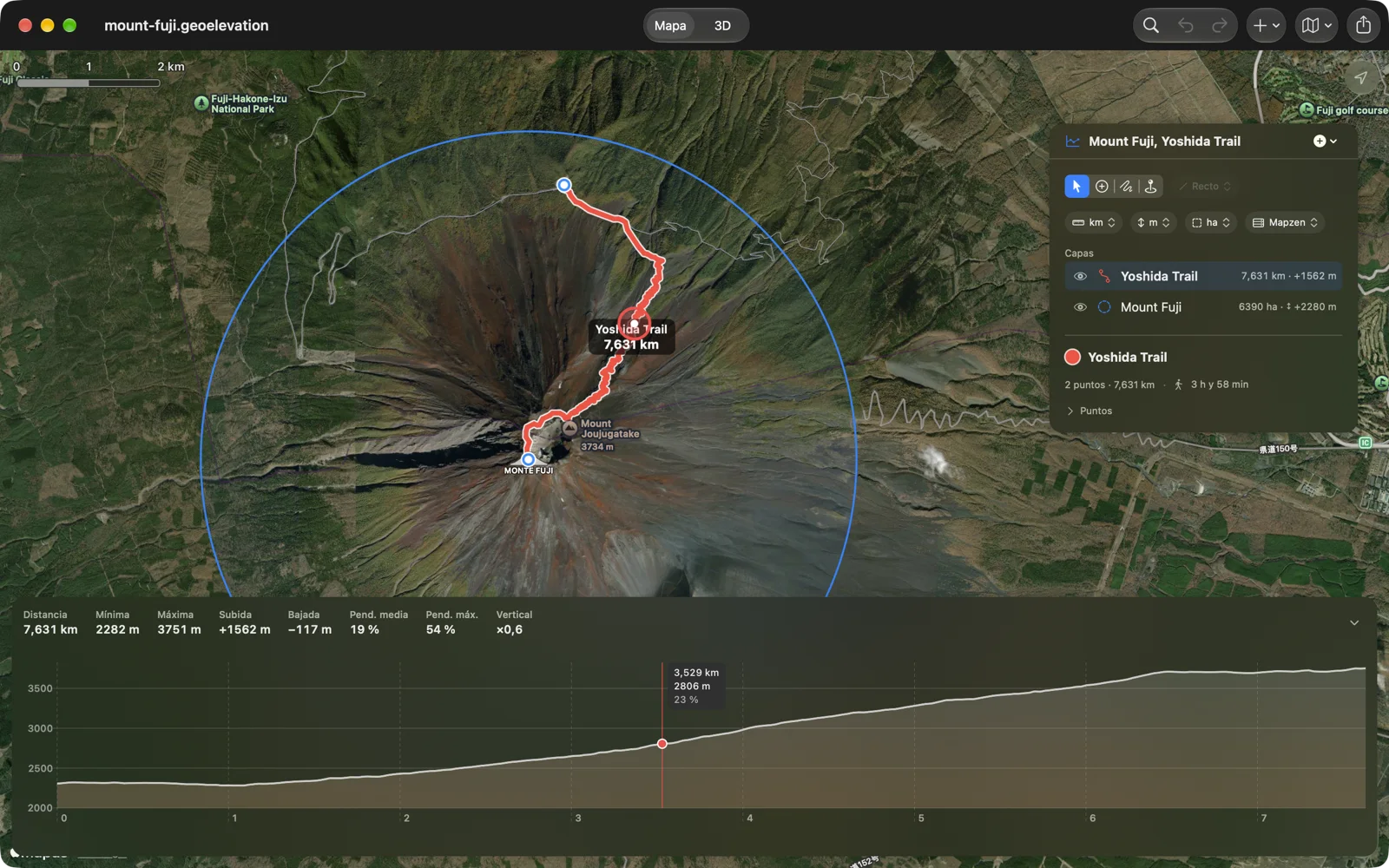
Task: Switch to the 3D view tab
Action: tap(722, 25)
